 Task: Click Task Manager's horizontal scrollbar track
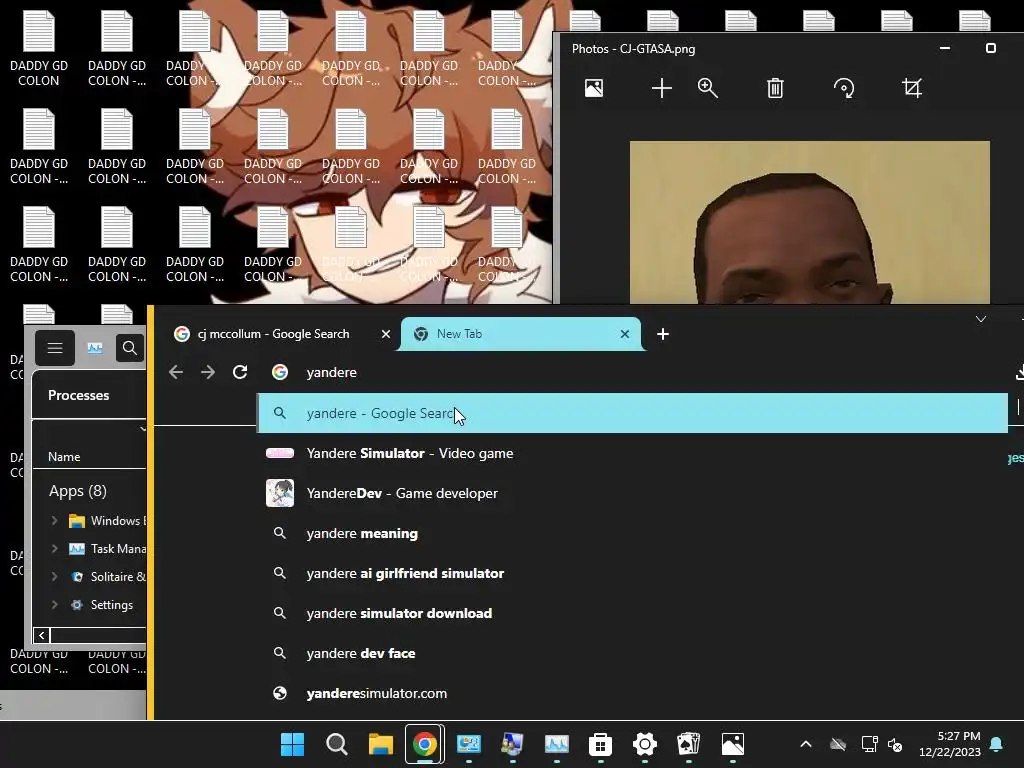coord(98,635)
